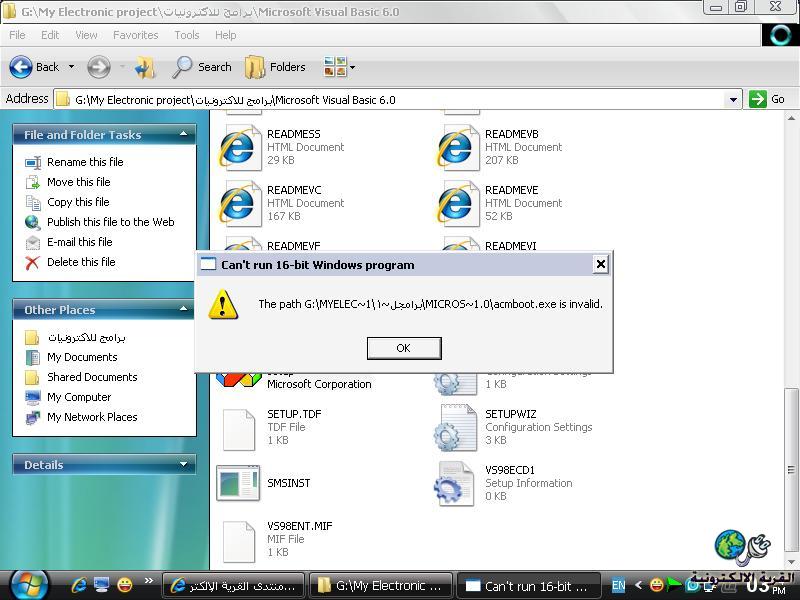Toggle the Folders pane in the toolbar
Screen dimensions: 800x600
pyautogui.click(x=275, y=67)
